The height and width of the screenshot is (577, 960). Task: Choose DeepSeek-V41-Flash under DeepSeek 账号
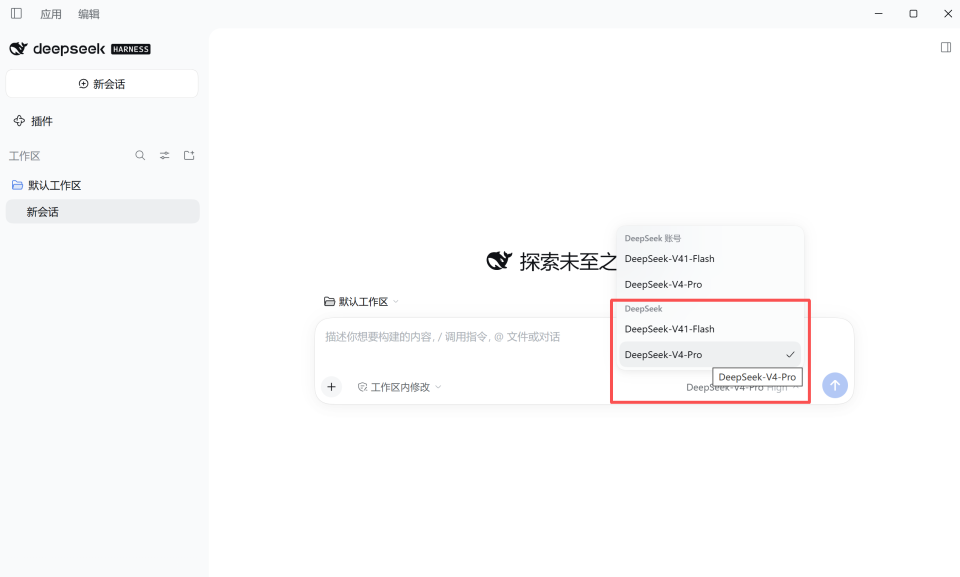pyautogui.click(x=710, y=258)
